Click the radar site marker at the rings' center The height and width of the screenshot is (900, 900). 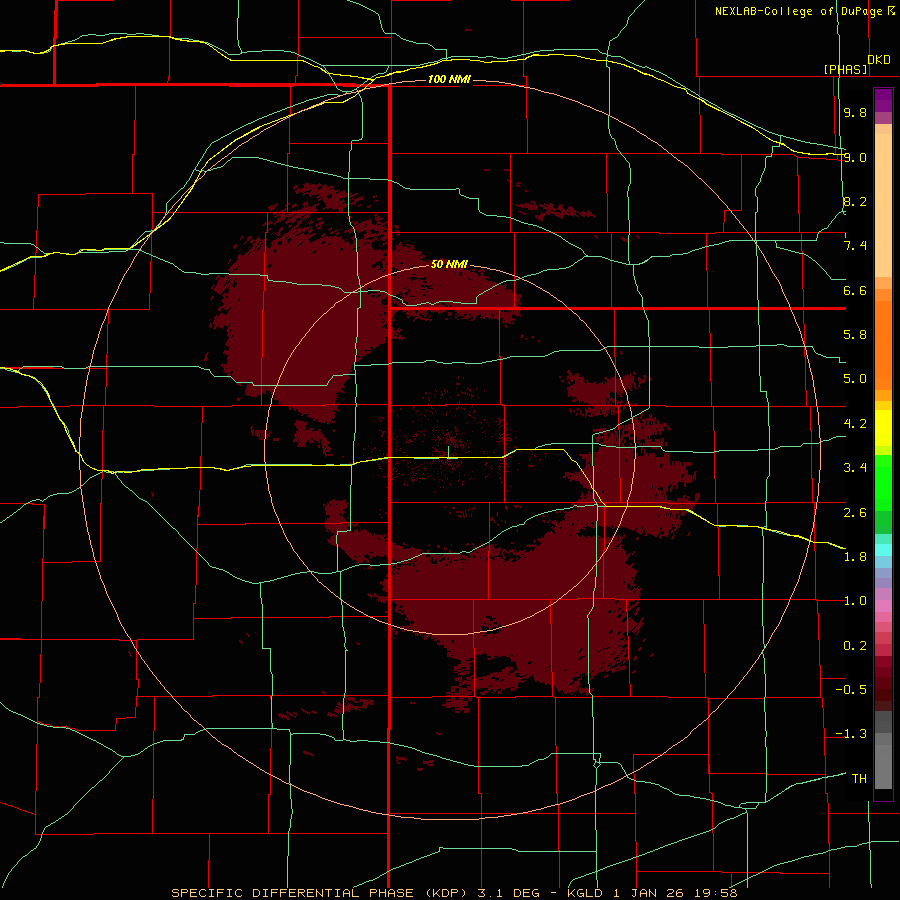point(449,453)
